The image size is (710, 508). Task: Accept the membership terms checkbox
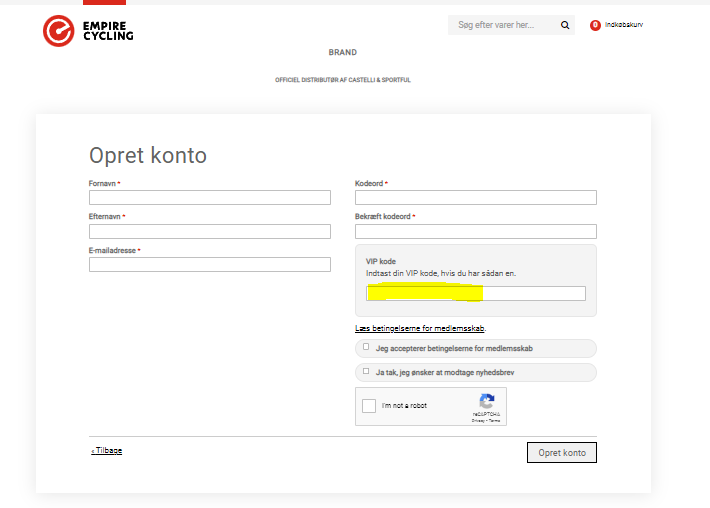[366, 347]
